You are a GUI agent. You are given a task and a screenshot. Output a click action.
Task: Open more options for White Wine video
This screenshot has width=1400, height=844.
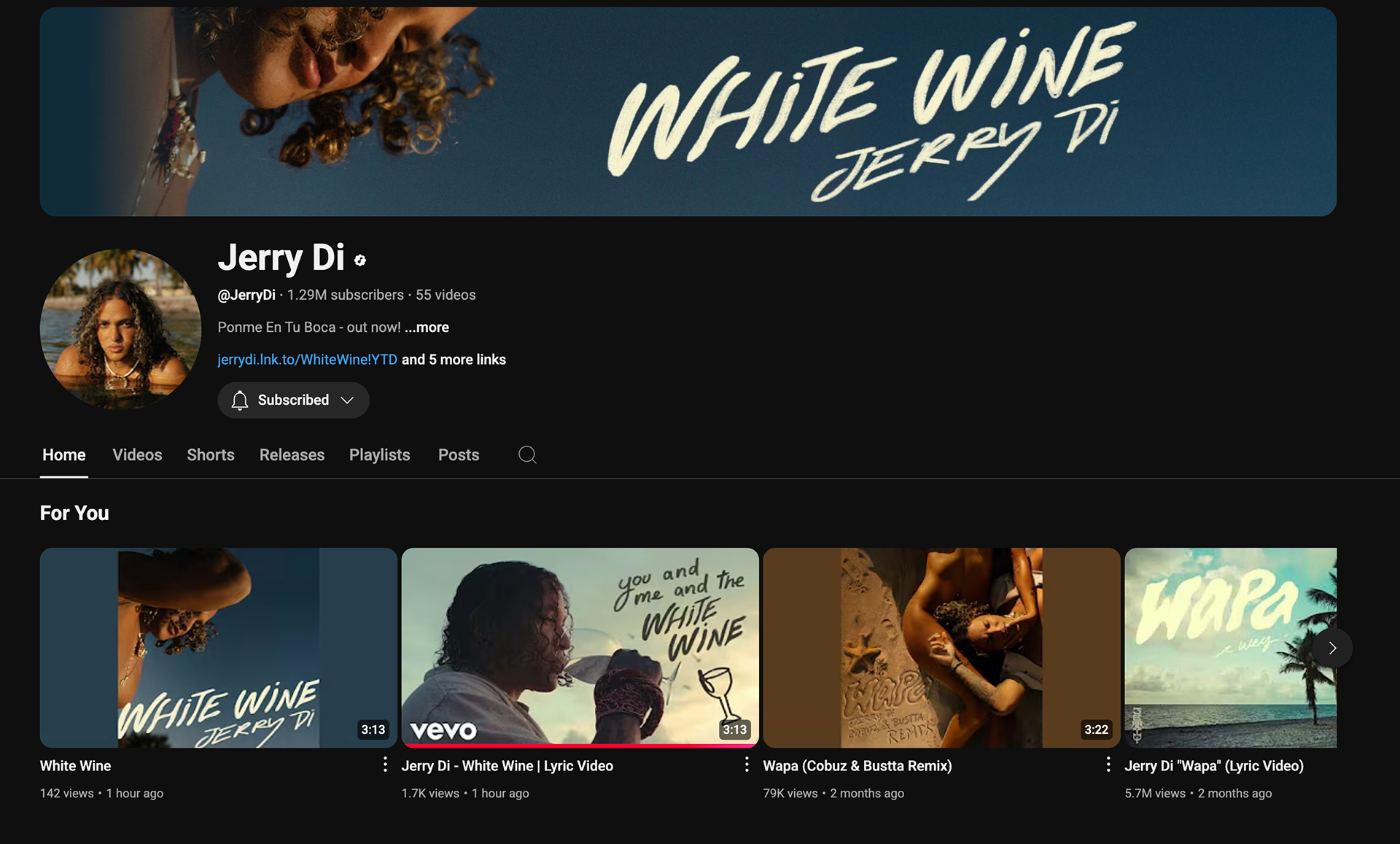click(385, 764)
